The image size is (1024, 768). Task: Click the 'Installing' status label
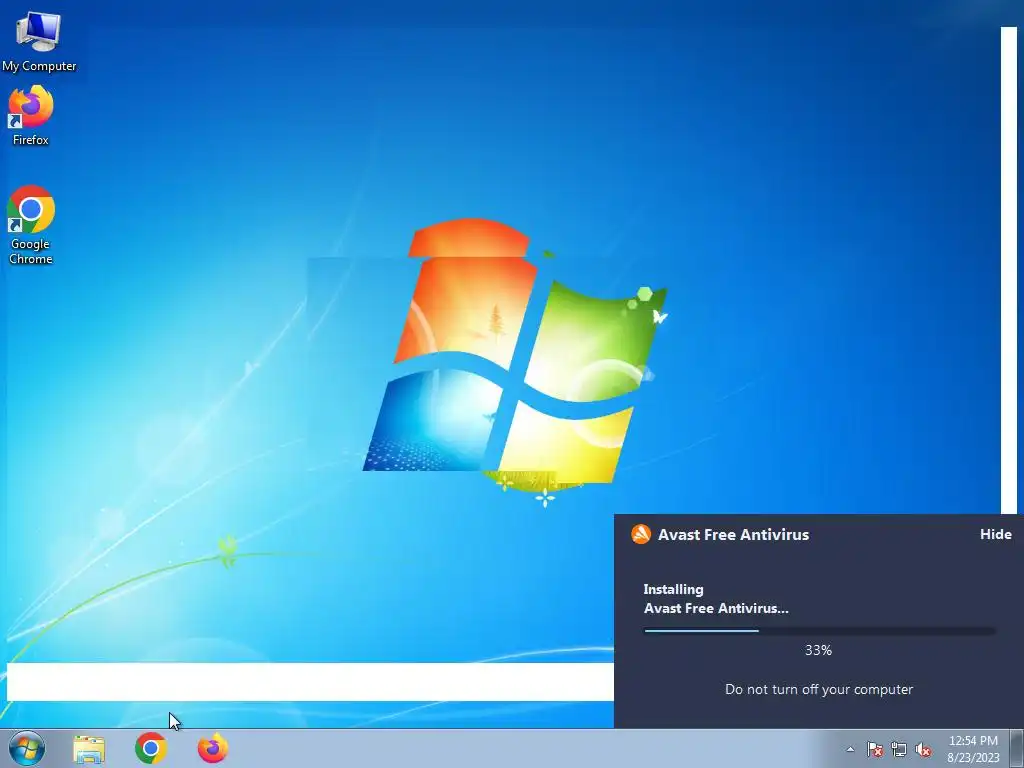[x=673, y=590]
